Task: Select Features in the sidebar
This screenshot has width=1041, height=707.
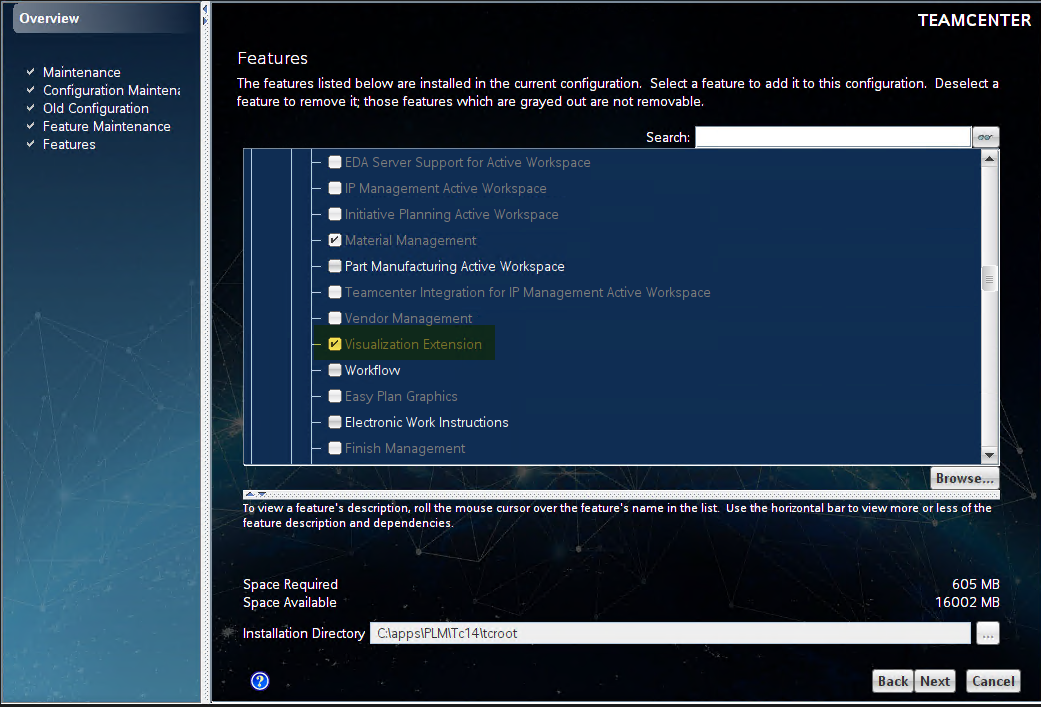Action: 69,144
